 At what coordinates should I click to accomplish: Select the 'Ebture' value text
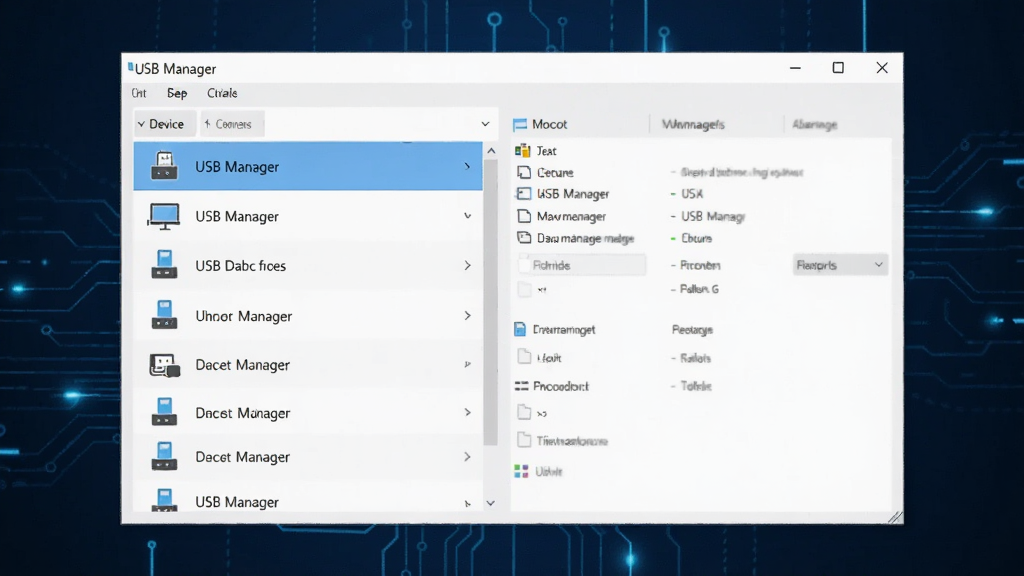(696, 238)
